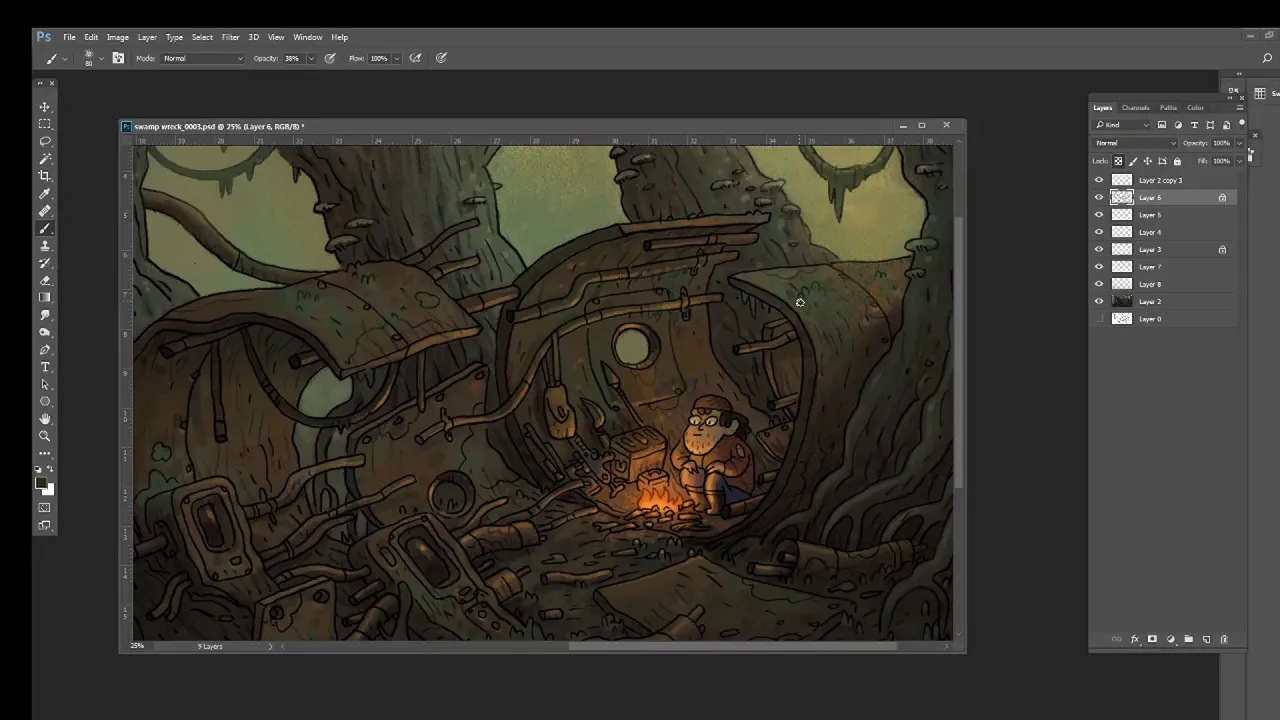Switch to the Channels tab
1280x720 pixels.
(1135, 108)
